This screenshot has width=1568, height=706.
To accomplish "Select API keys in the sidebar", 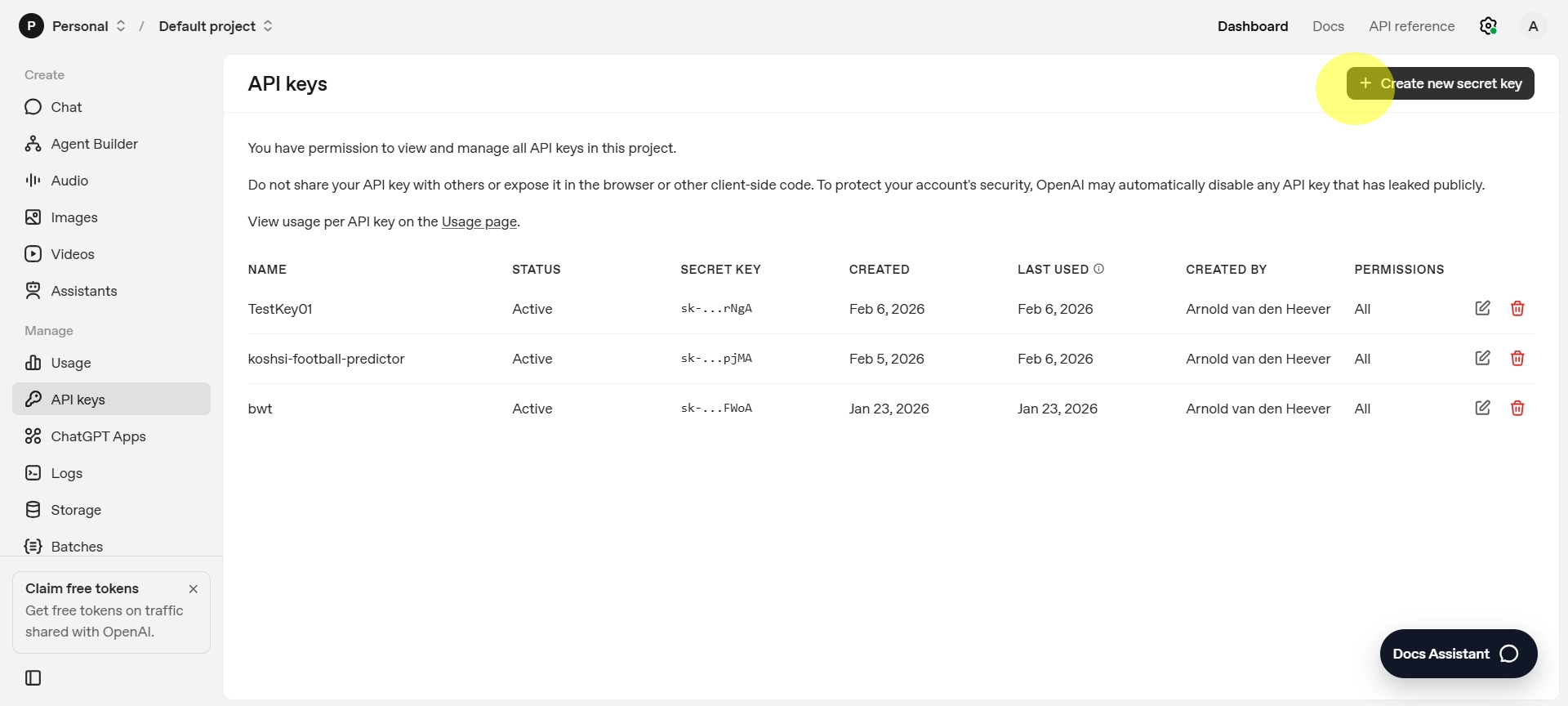I will [111, 400].
